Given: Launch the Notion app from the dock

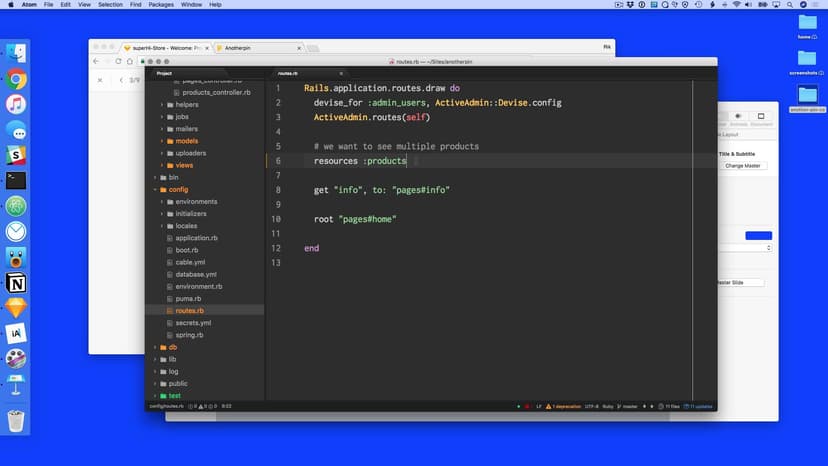Looking at the screenshot, I should (16, 283).
